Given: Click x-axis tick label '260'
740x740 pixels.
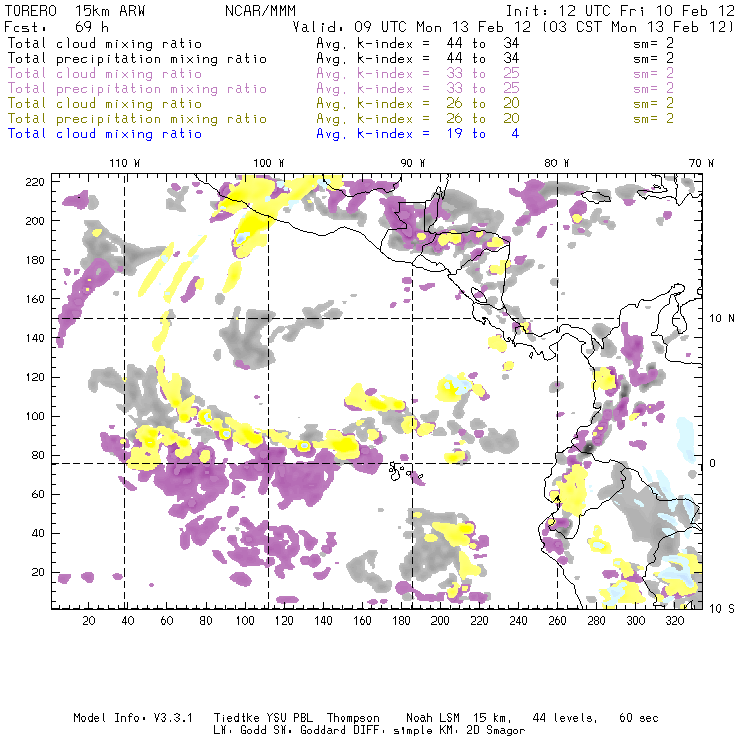Looking at the screenshot, I should (557, 621).
